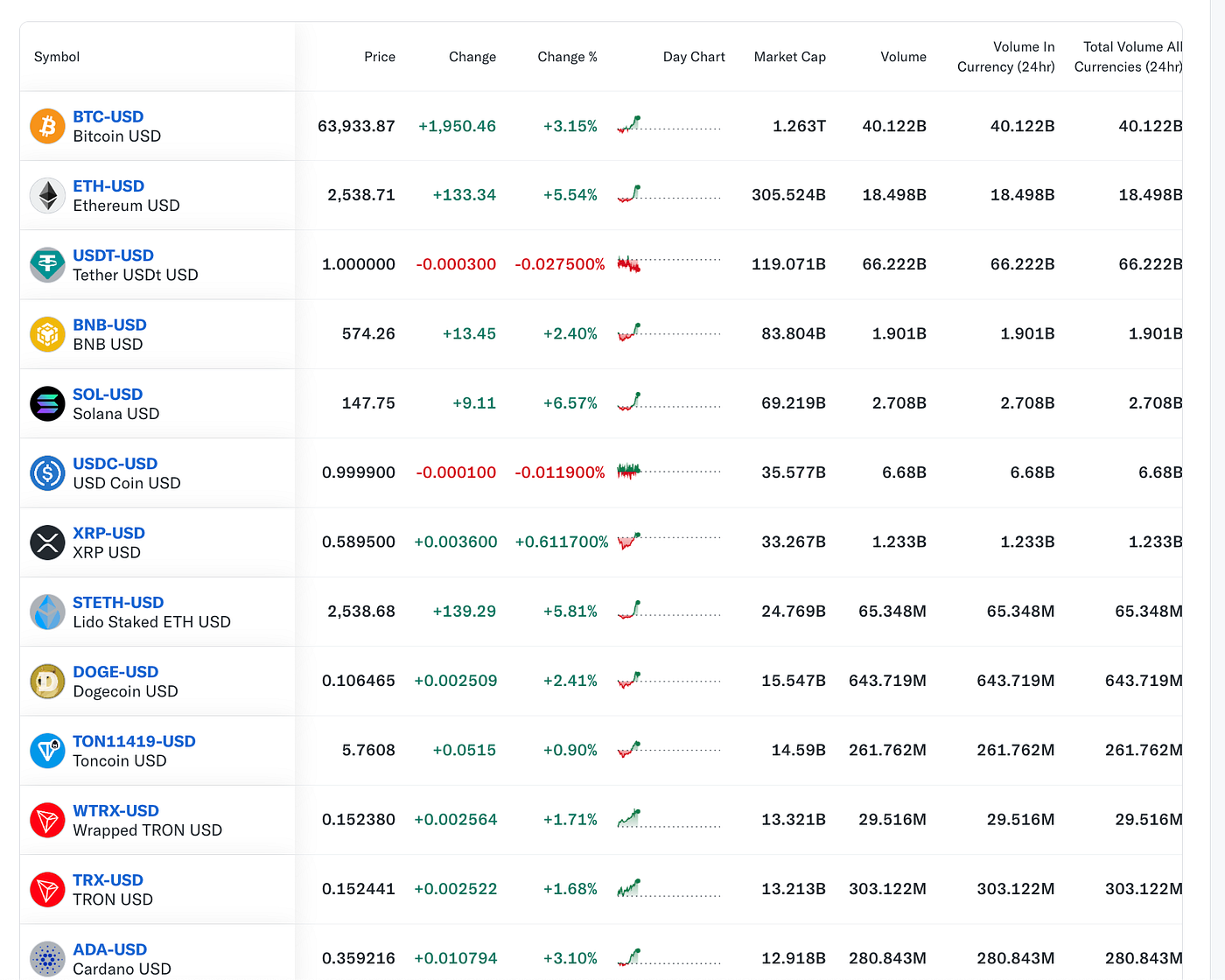The width and height of the screenshot is (1225, 980).
Task: Sort by the Volume column header
Action: click(903, 57)
